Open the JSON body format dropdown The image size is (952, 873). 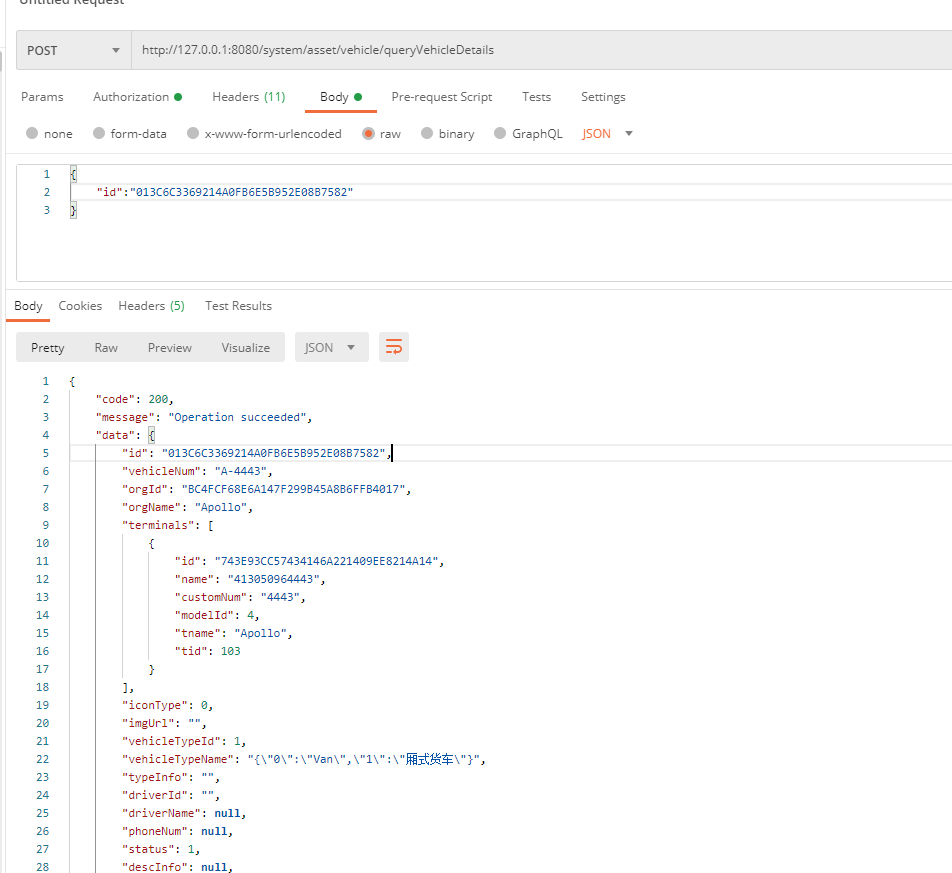(608, 133)
